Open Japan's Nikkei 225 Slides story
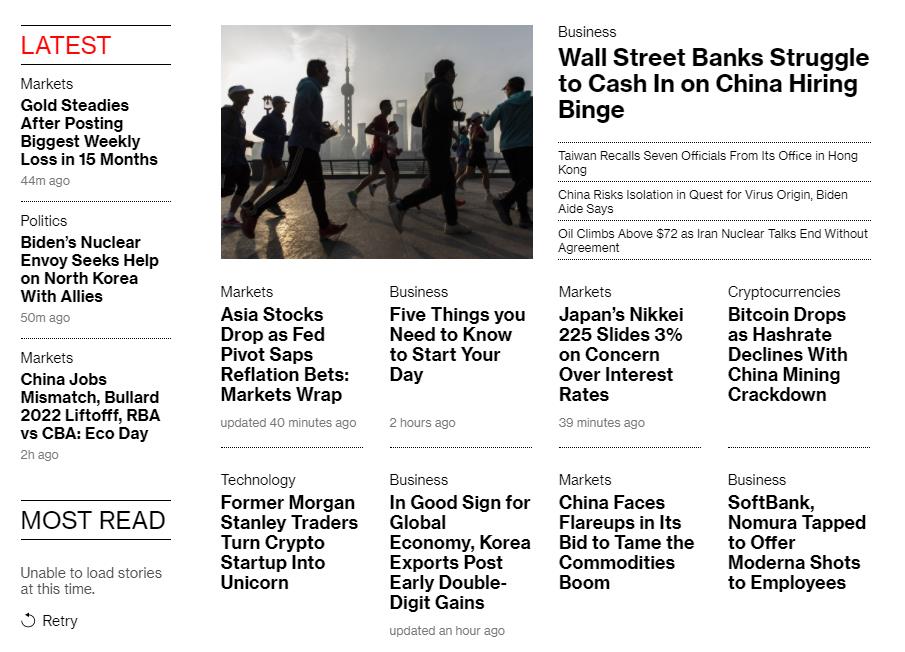The height and width of the screenshot is (652, 905). 620,354
